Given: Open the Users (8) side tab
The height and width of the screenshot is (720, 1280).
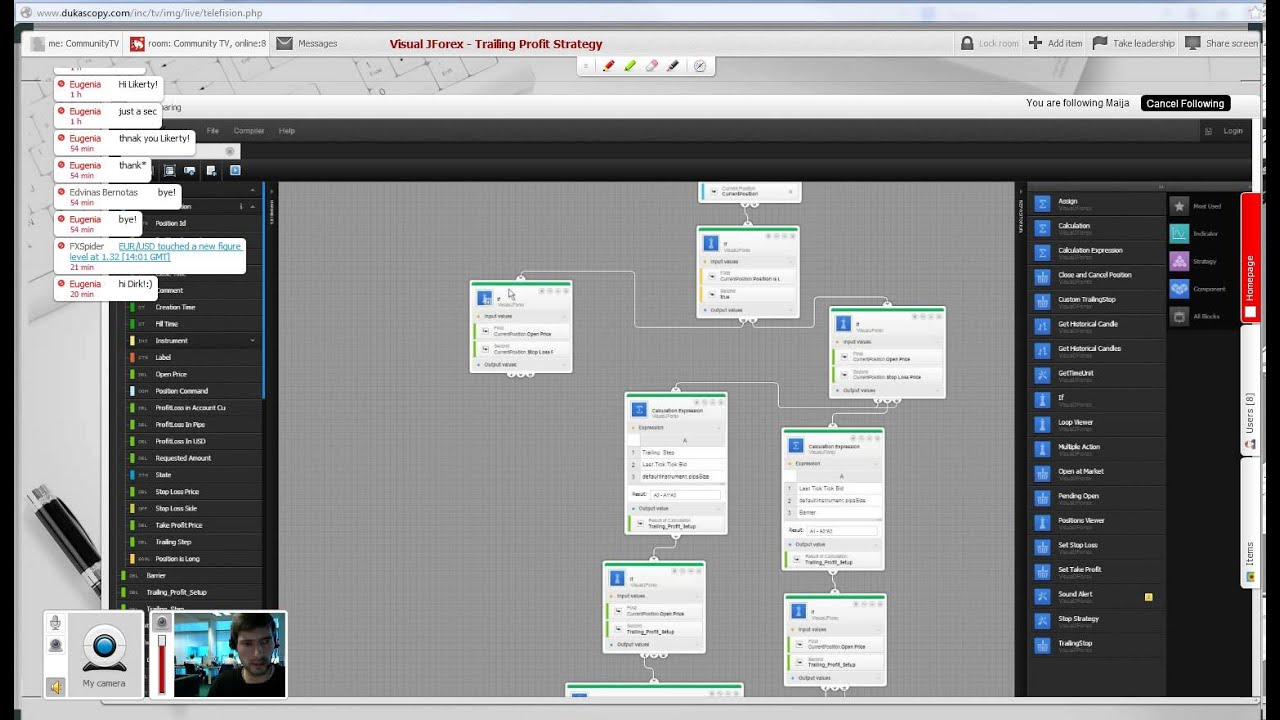Looking at the screenshot, I should point(1250,391).
